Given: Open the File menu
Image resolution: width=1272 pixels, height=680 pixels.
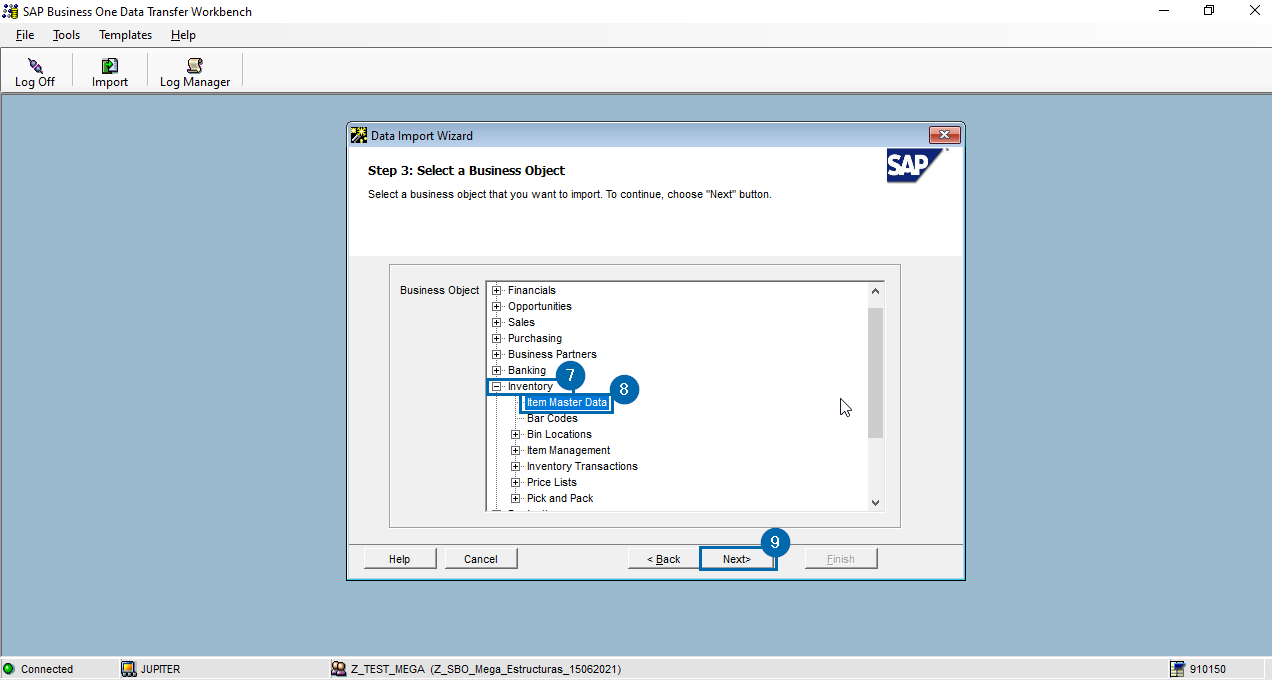Looking at the screenshot, I should coord(25,35).
